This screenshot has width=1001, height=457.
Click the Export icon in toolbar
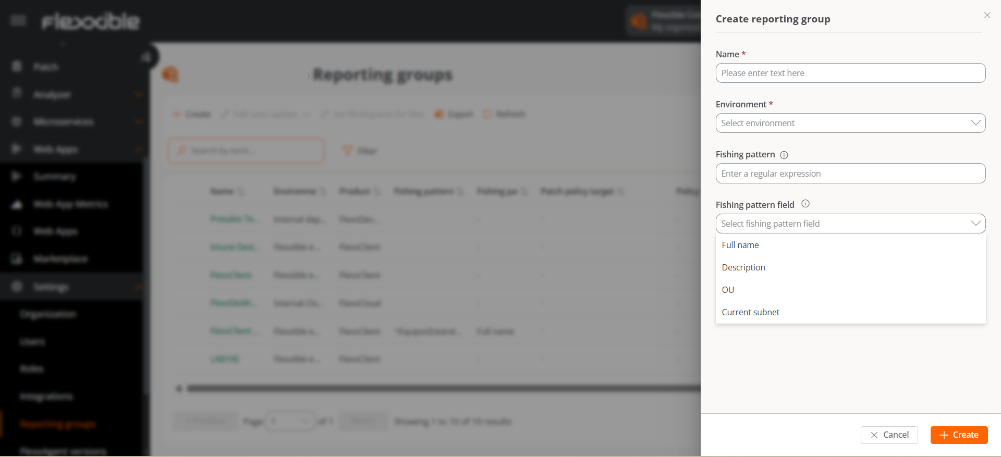point(439,114)
